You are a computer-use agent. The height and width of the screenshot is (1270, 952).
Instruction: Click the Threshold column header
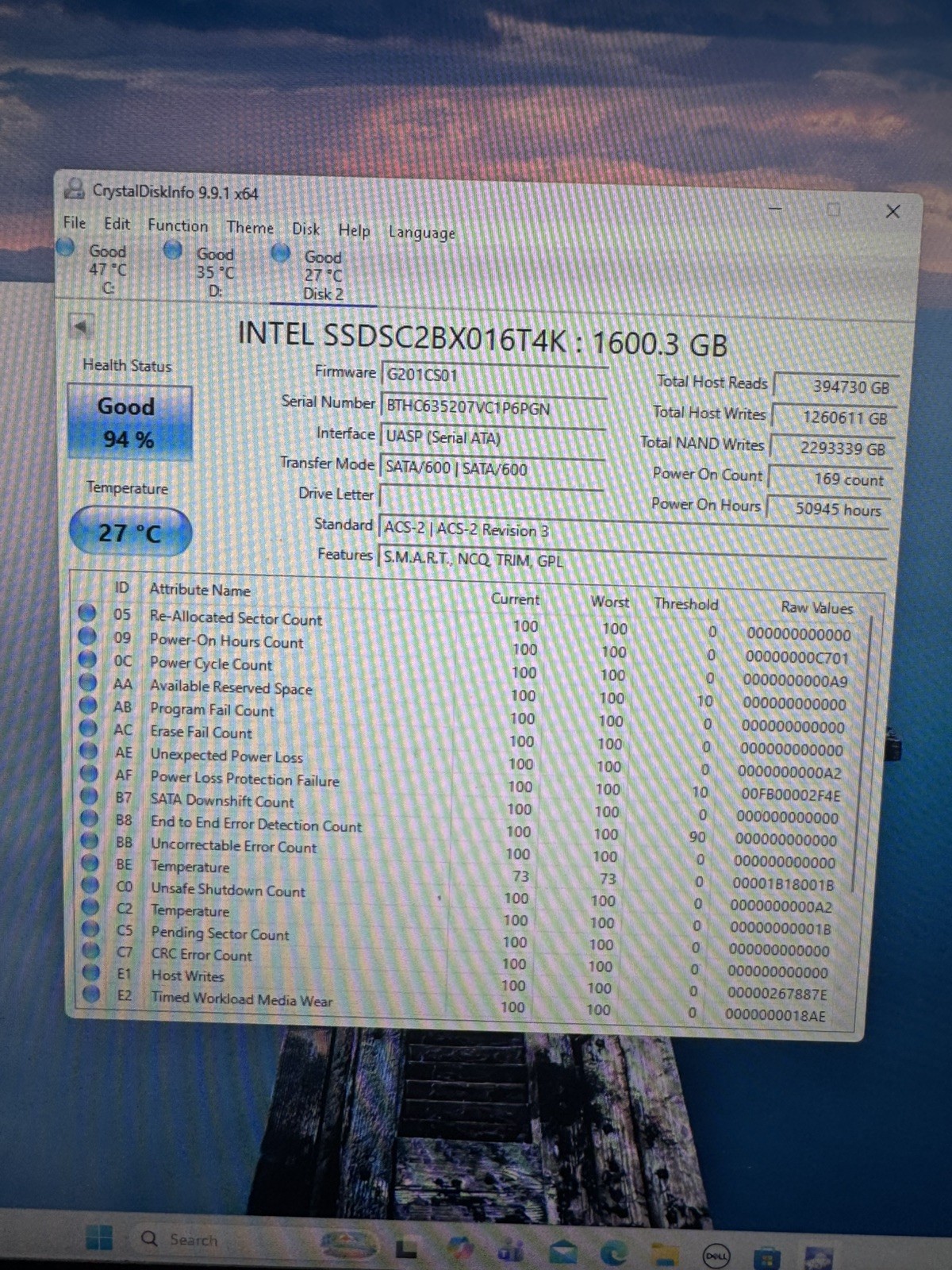pos(686,604)
